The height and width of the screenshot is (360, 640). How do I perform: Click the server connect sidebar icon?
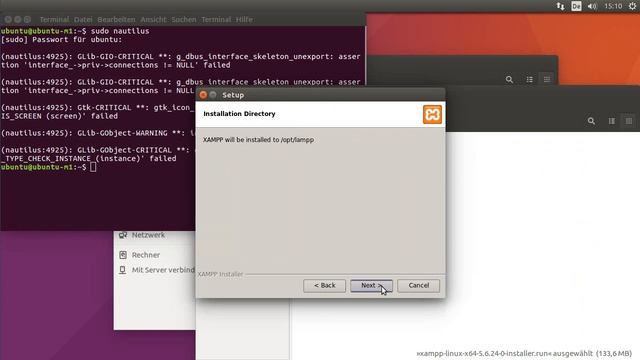tap(122, 270)
